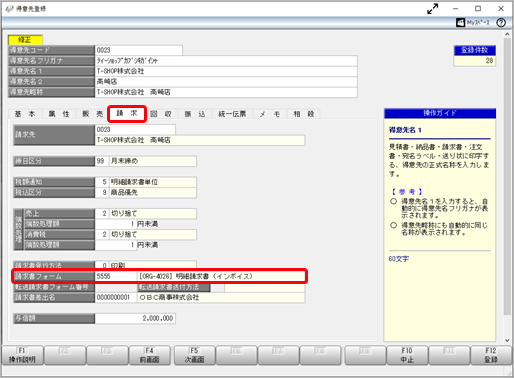Click the 得意先名フリガナ input field

pyautogui.click(x=226, y=61)
